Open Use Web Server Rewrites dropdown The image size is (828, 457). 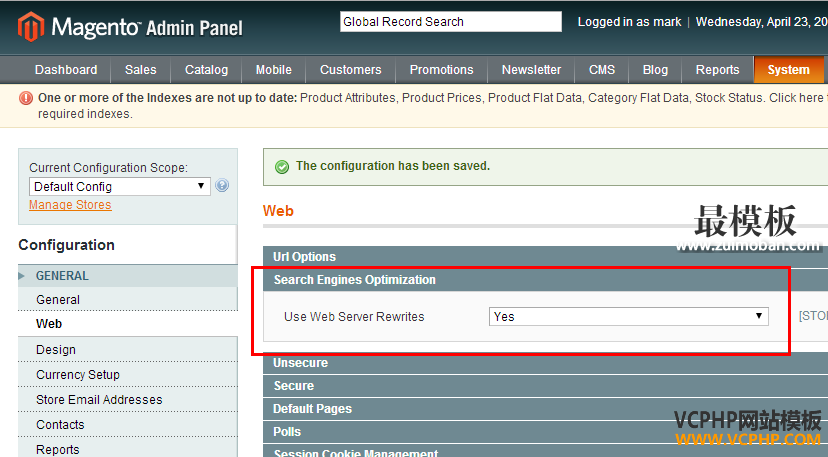click(628, 316)
